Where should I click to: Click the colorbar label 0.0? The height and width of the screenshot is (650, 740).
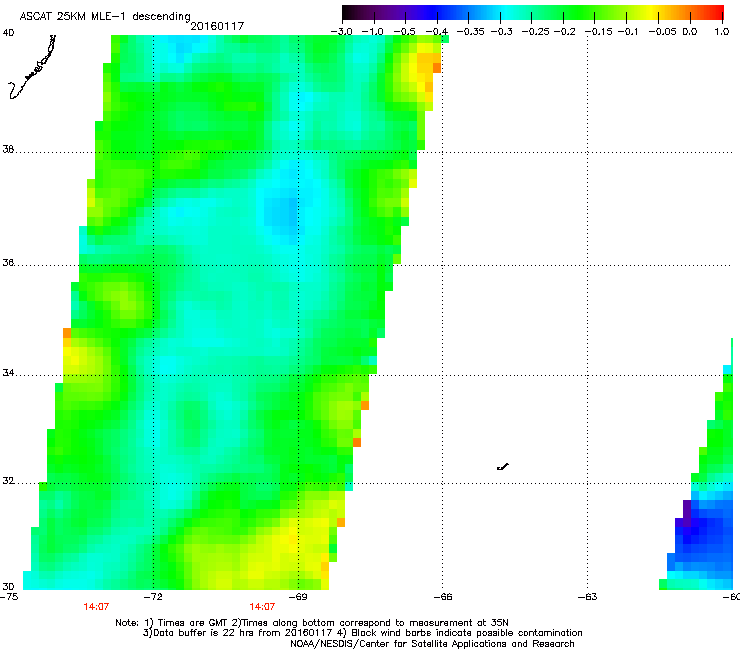(x=690, y=32)
